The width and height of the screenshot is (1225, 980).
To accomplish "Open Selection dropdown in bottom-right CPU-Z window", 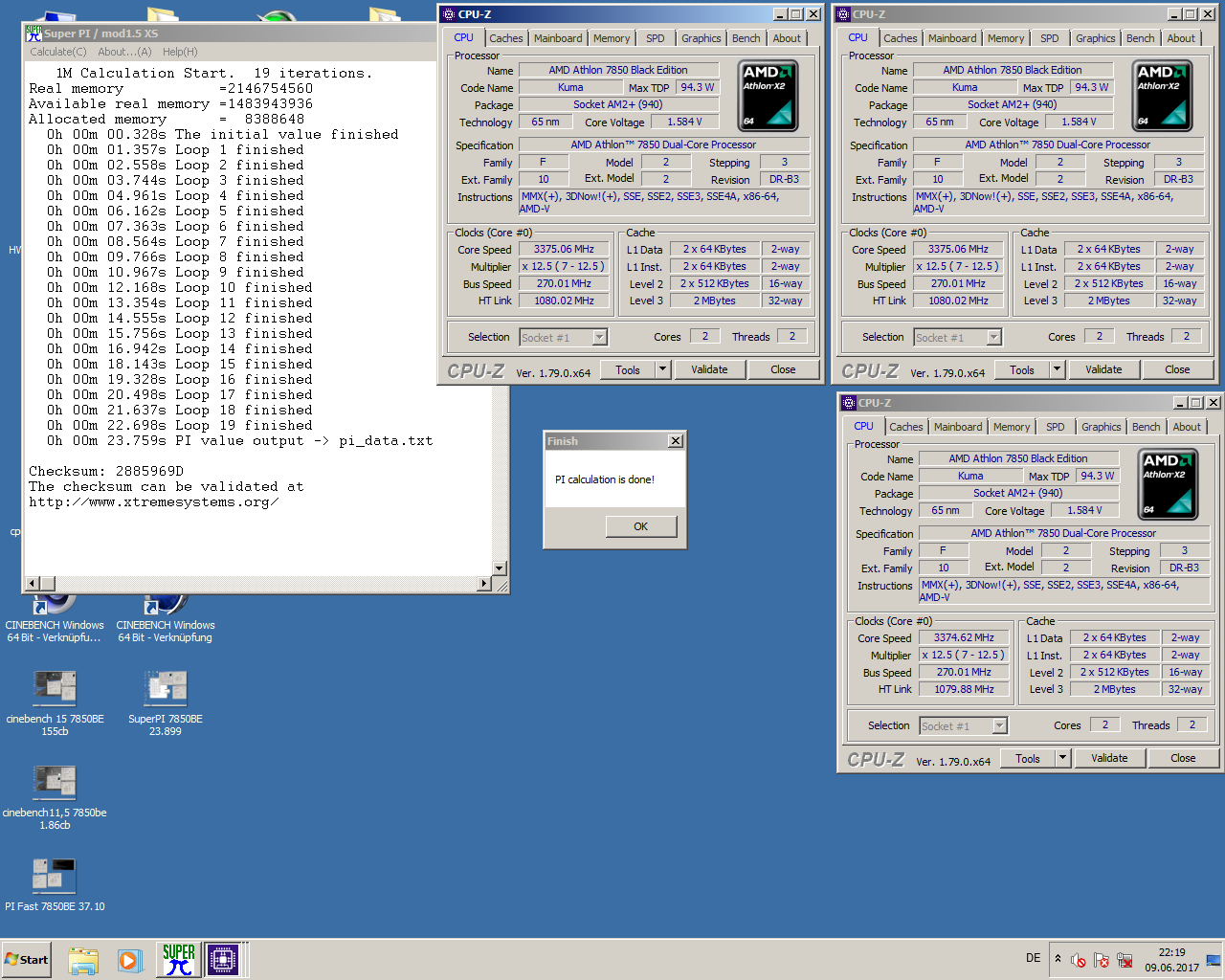I will pos(964,725).
